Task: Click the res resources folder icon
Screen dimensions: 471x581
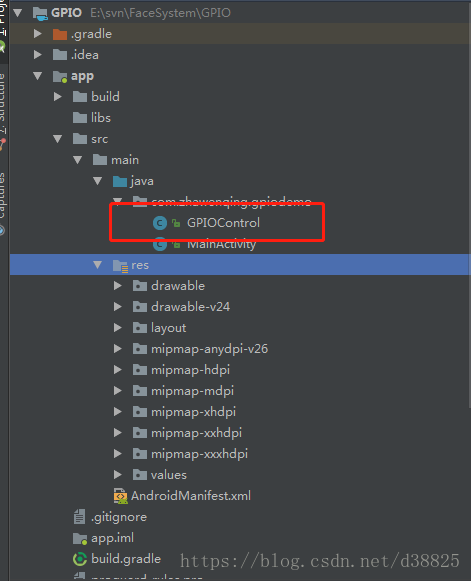Action: click(120, 266)
